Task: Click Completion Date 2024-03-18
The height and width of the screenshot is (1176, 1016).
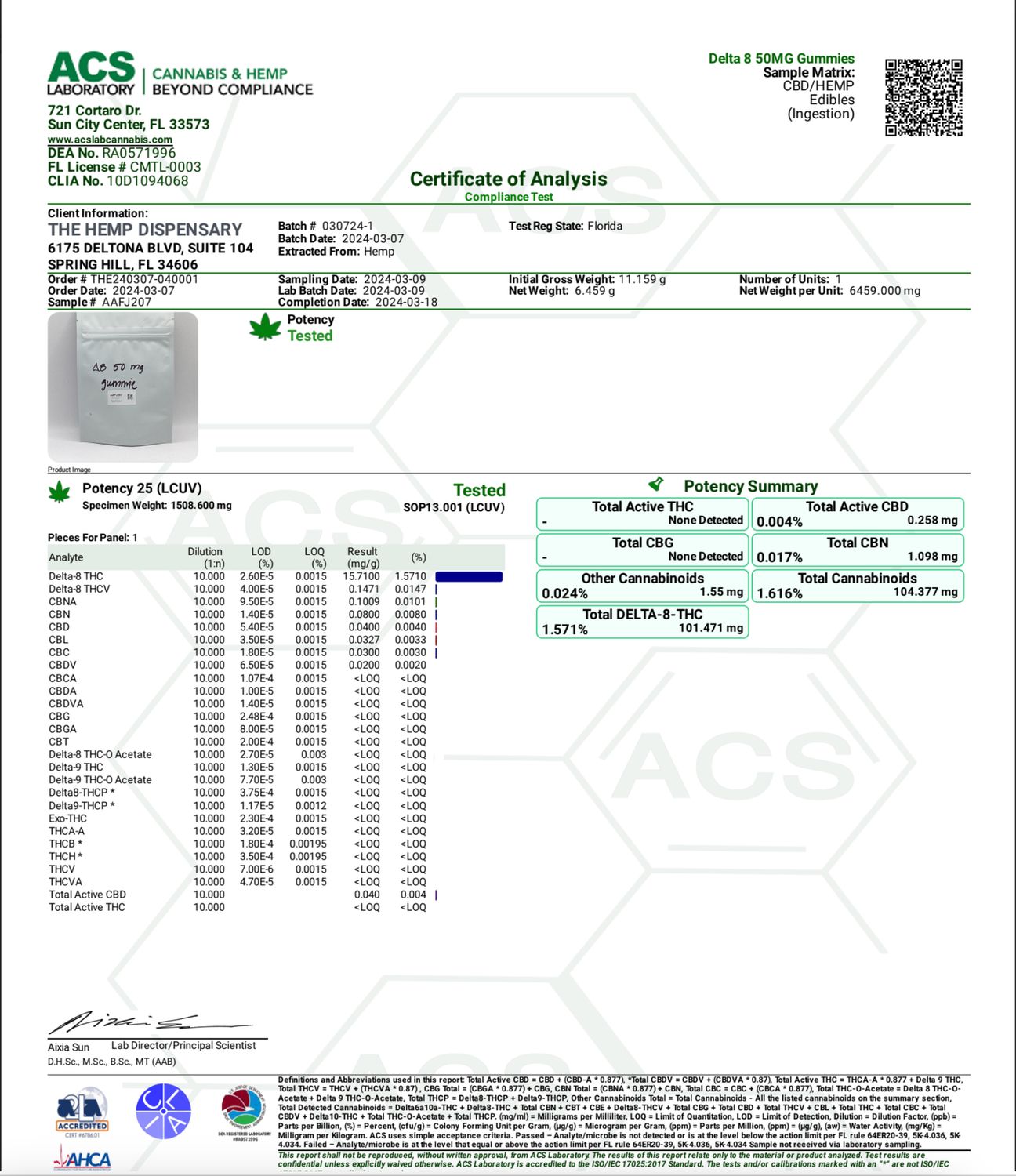Action: tap(357, 302)
